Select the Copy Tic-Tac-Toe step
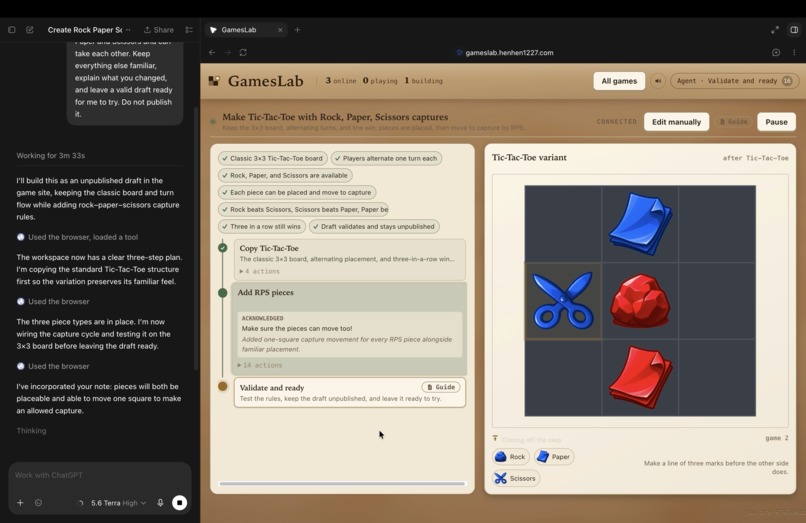806x523 pixels. [350, 259]
